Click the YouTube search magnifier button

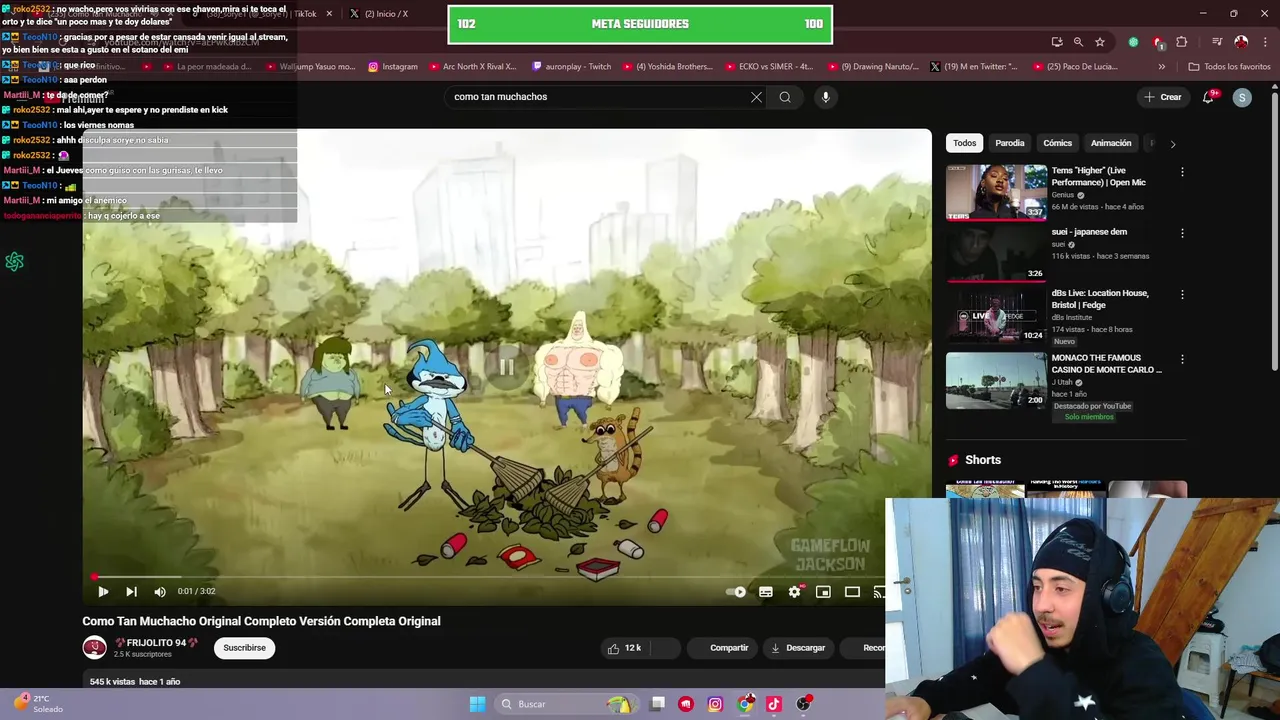[x=785, y=97]
